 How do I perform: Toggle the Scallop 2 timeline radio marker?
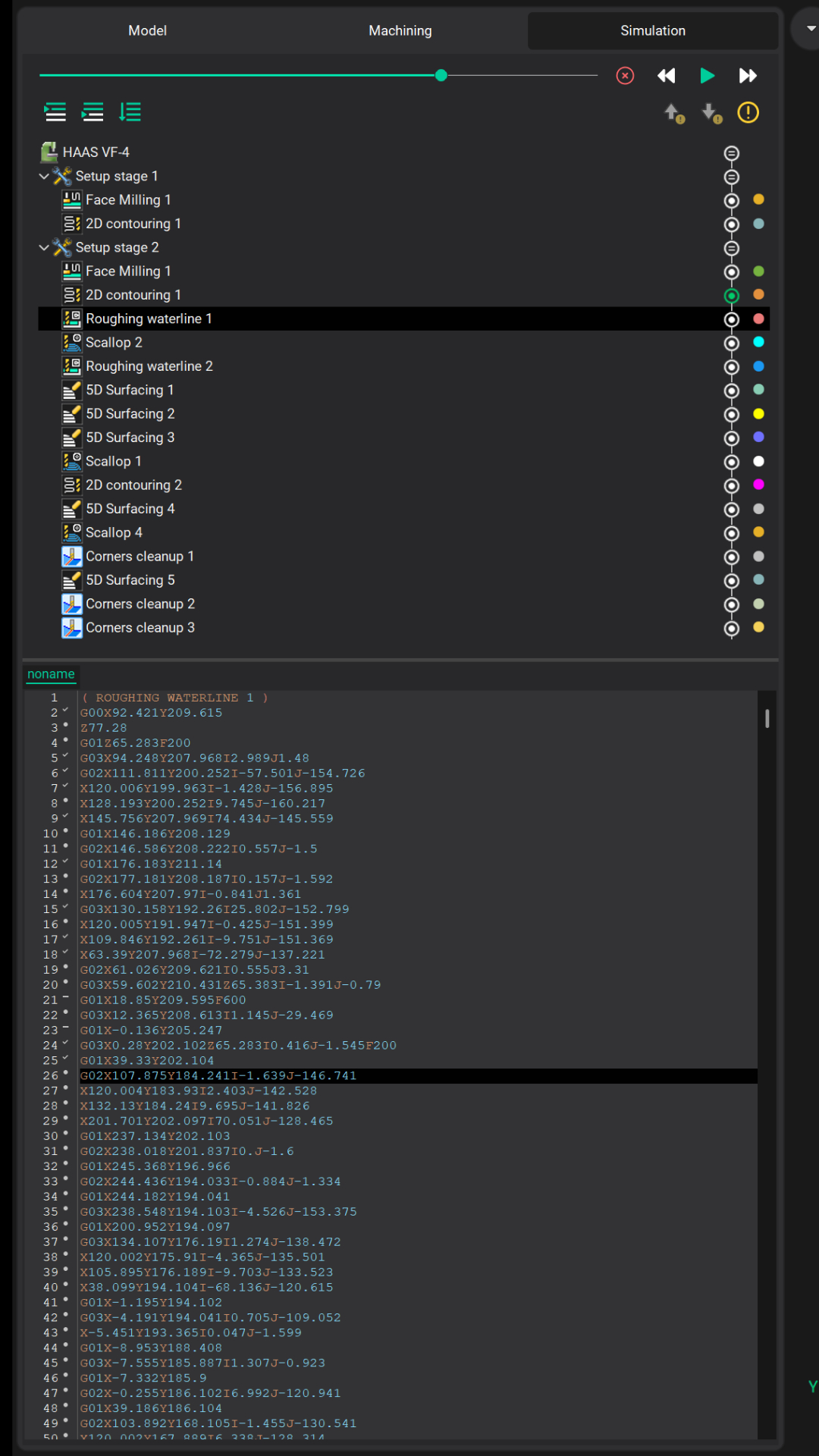pos(731,344)
